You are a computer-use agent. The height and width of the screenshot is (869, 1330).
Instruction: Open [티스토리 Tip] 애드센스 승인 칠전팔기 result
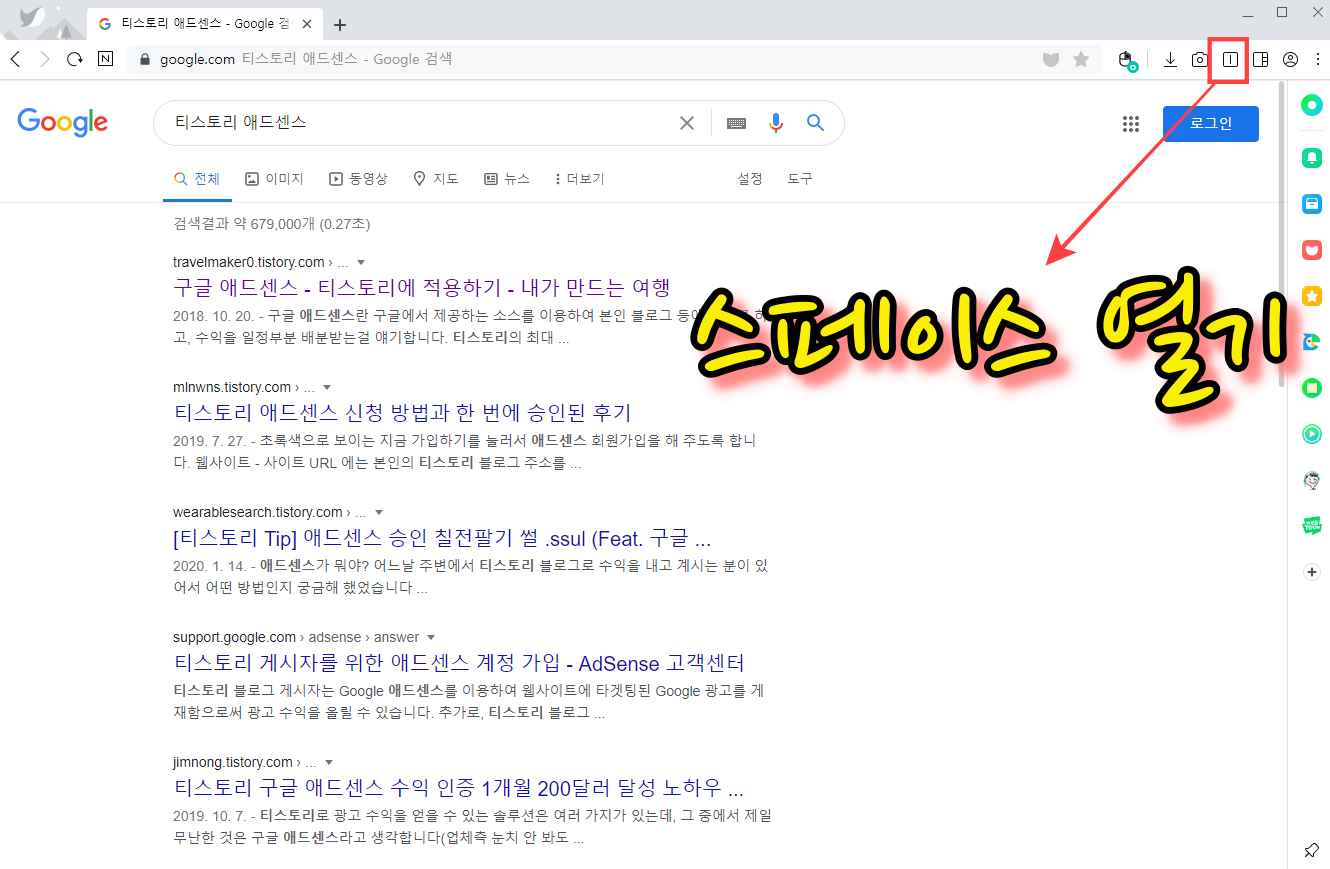tap(442, 538)
